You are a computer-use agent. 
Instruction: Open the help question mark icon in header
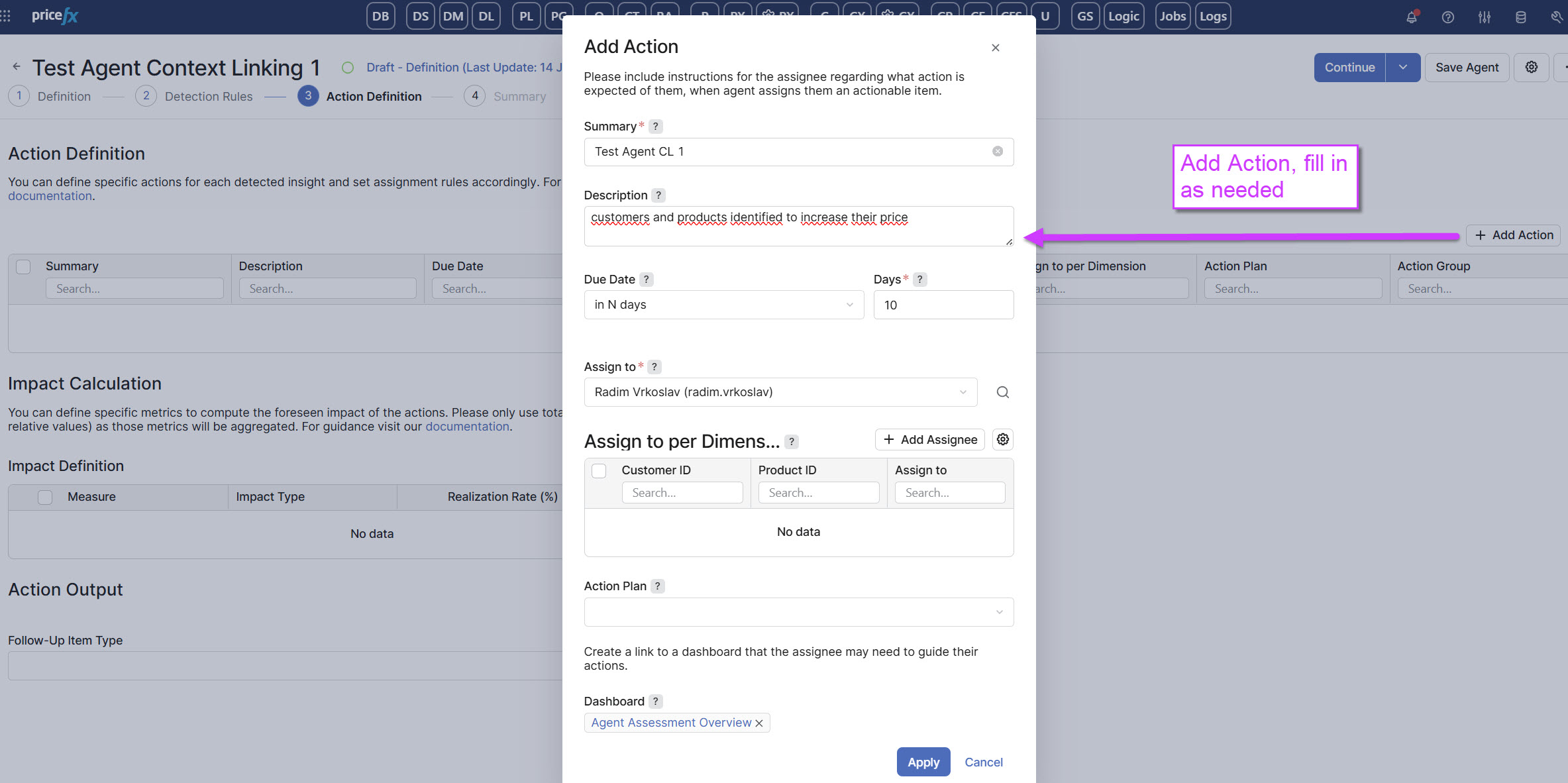pos(1448,17)
